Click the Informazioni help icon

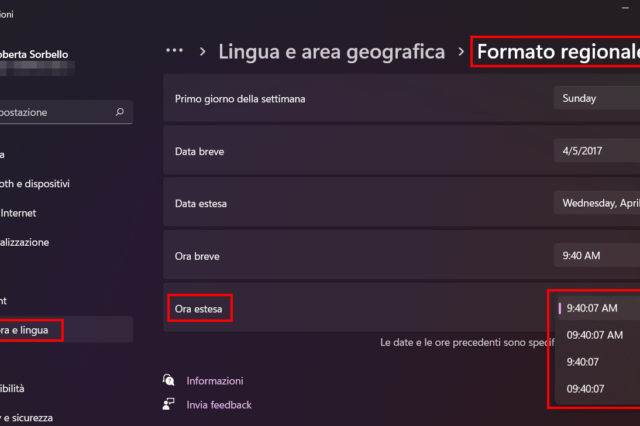point(169,380)
